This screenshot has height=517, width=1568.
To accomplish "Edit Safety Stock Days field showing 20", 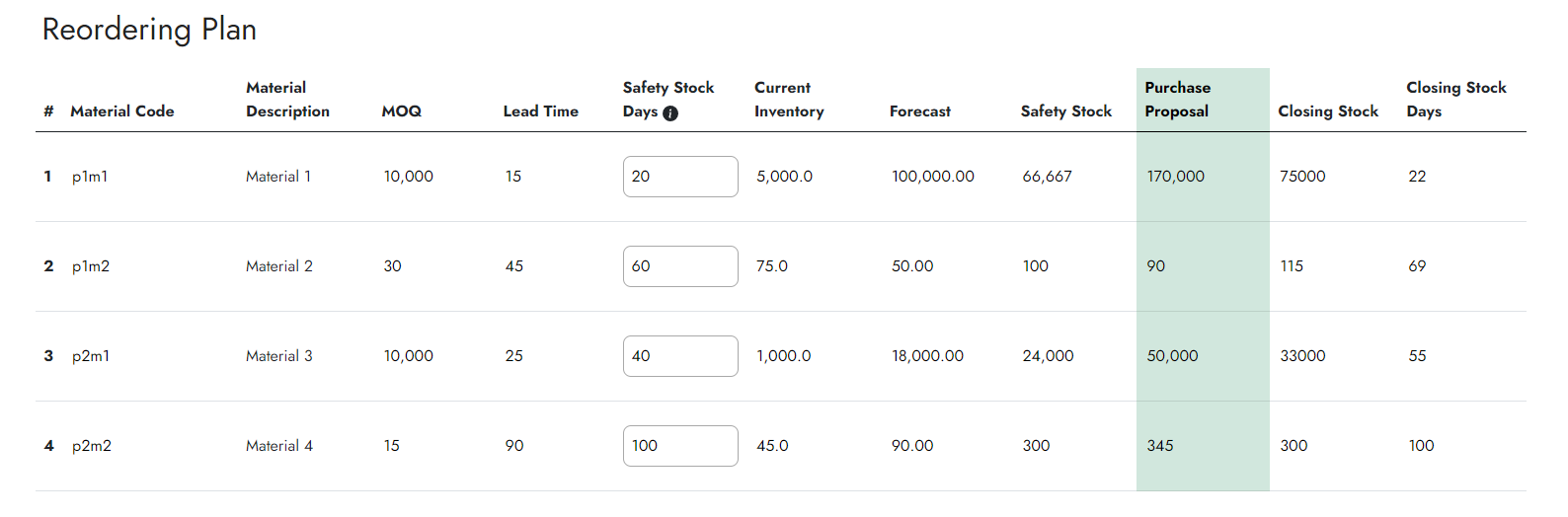I will click(680, 177).
